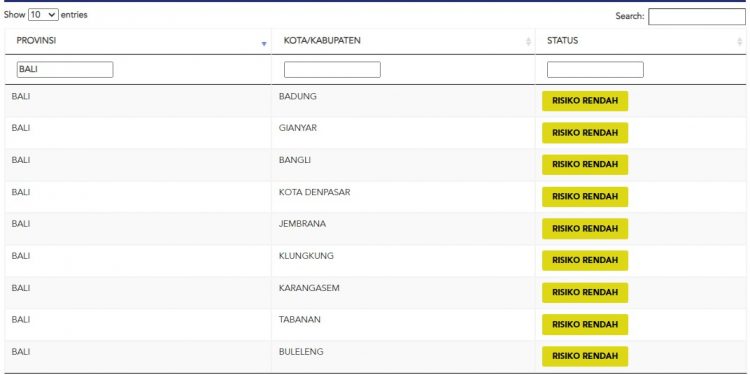Click RISIKO RENDAH badge for JEMBRANA
750x375 pixels.
click(585, 229)
